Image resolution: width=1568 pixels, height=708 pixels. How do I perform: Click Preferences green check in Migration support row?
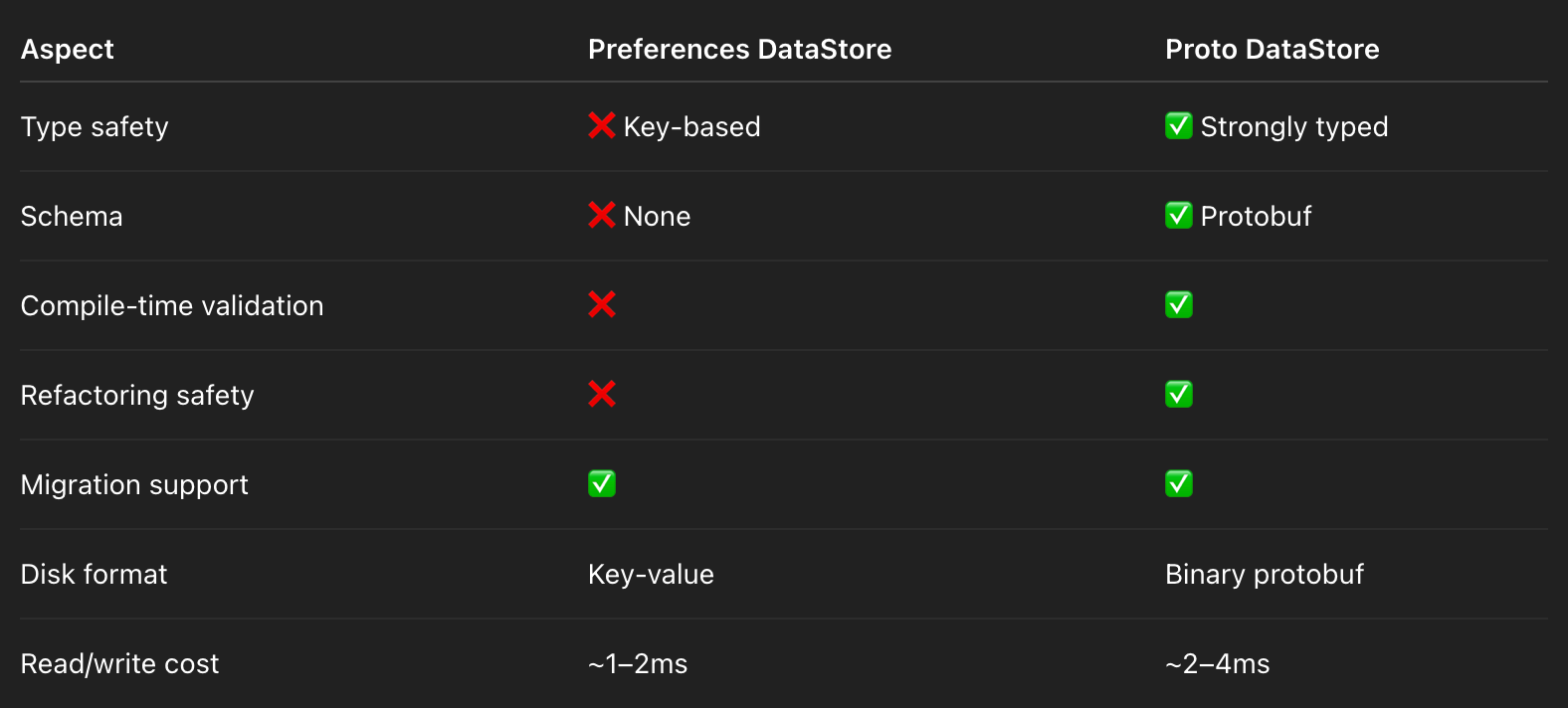click(602, 484)
